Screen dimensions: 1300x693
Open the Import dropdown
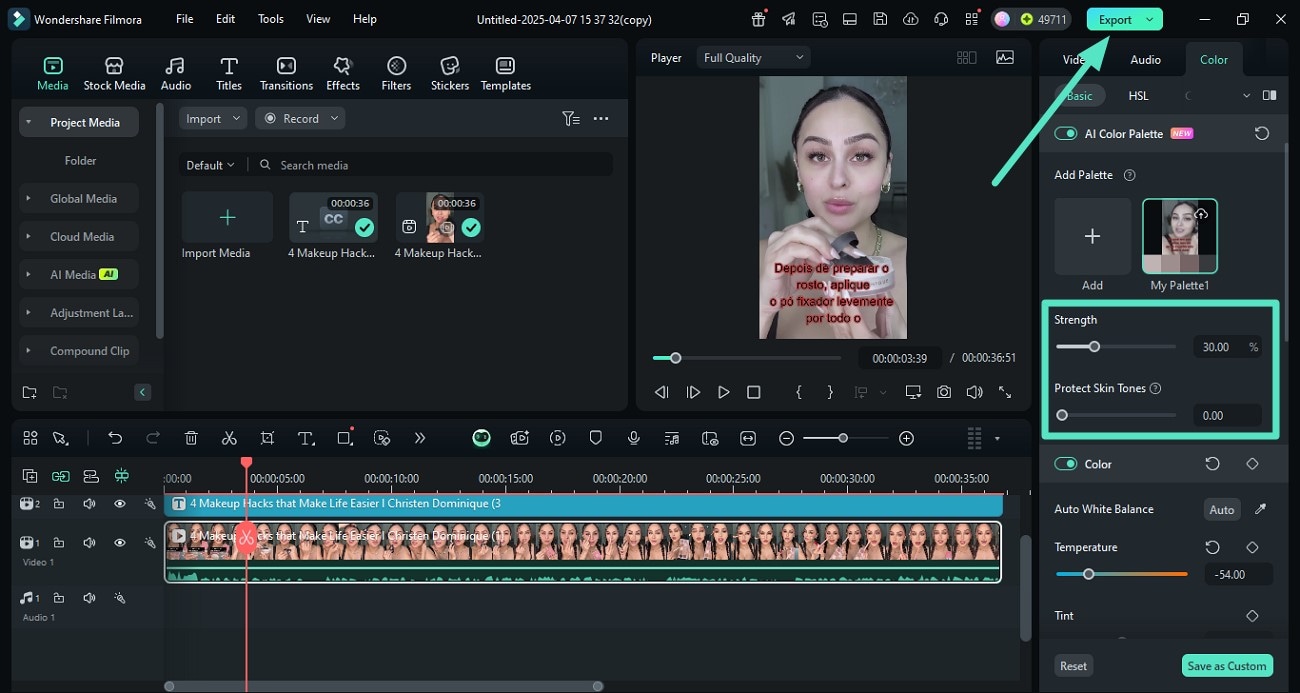[x=213, y=118]
